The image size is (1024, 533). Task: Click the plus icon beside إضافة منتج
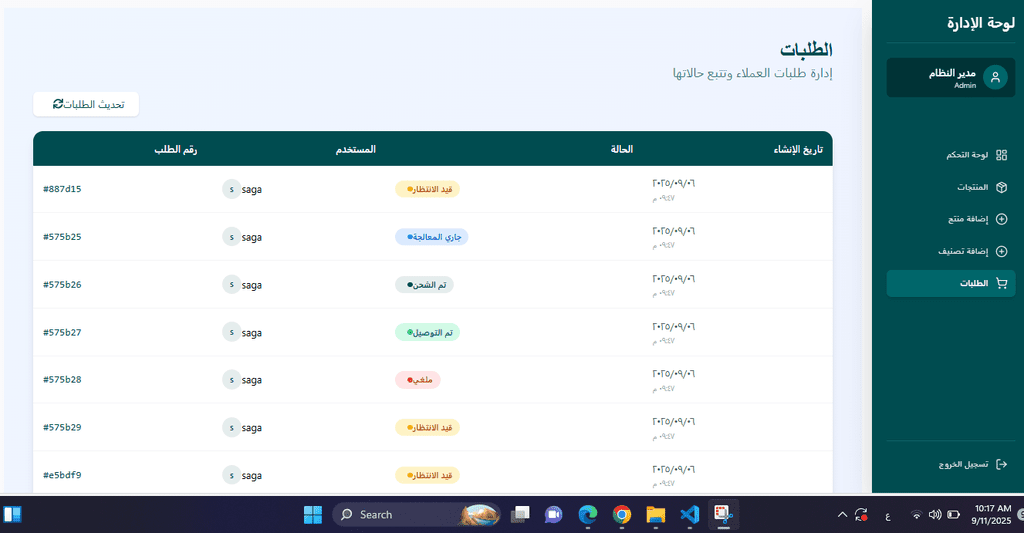1002,219
